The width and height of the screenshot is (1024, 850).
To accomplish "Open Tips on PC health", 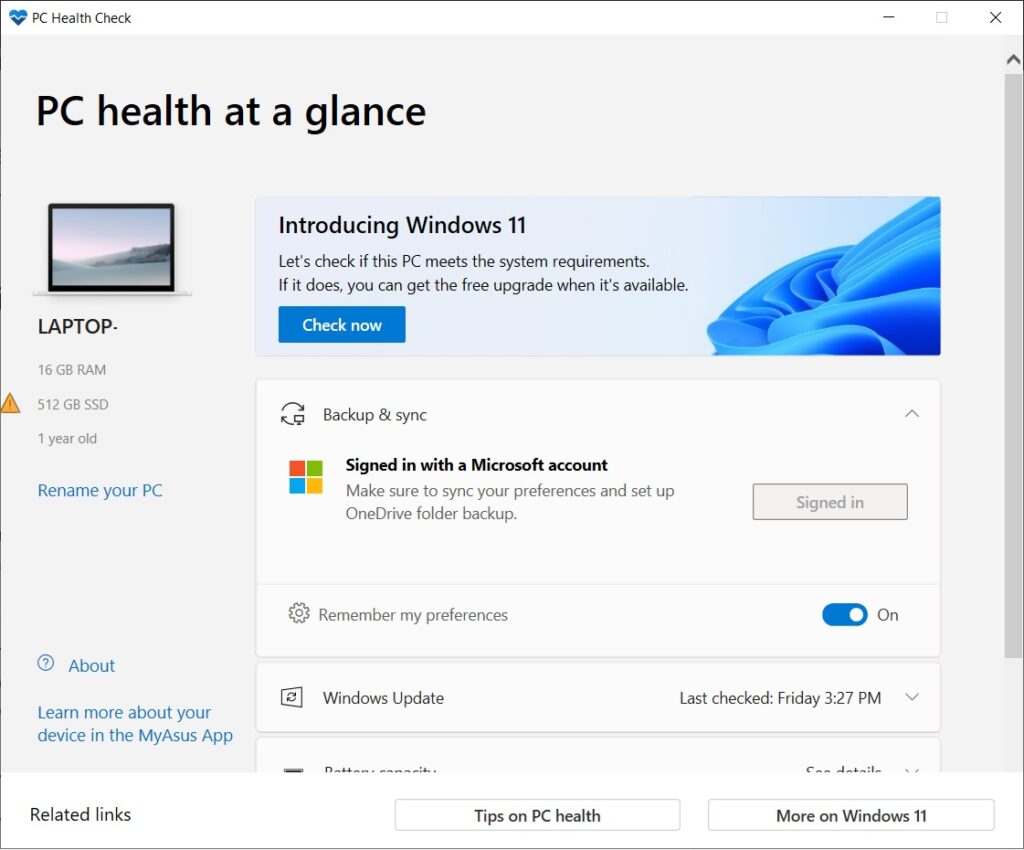I will pyautogui.click(x=537, y=815).
